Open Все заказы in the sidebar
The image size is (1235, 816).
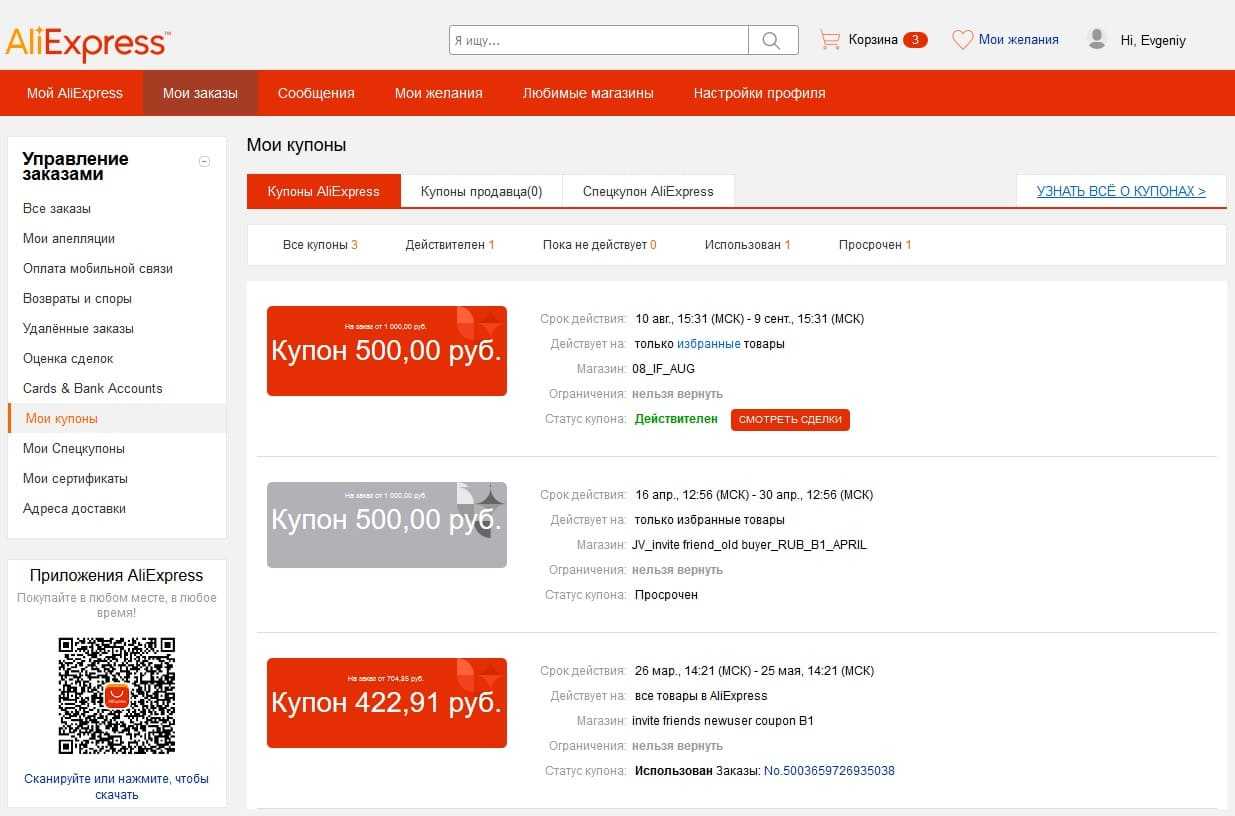[57, 209]
